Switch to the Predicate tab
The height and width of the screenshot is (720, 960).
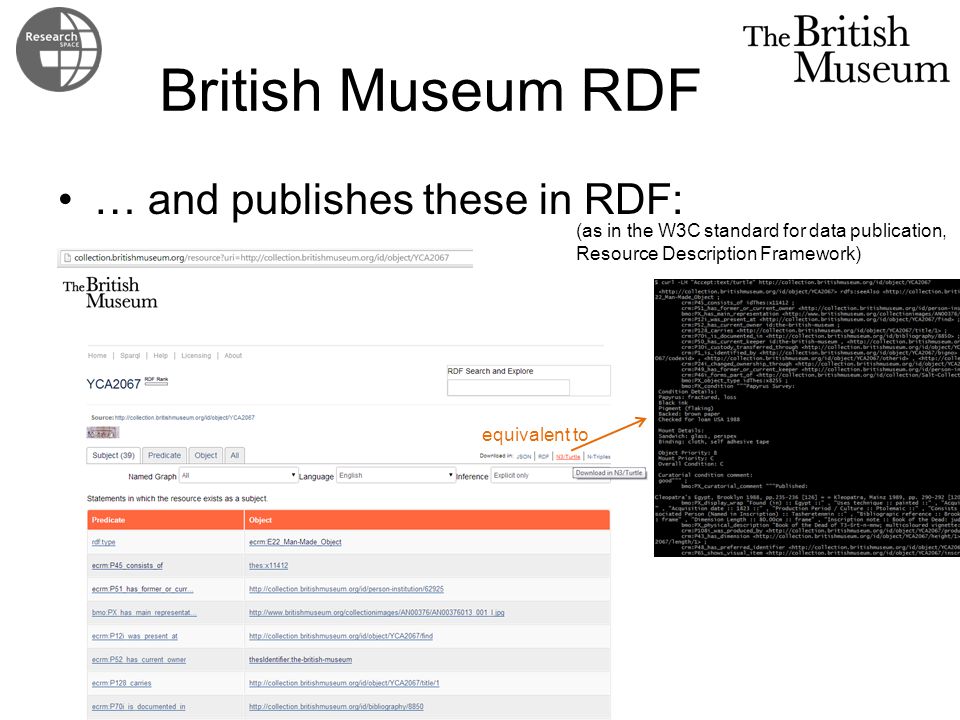click(x=165, y=456)
